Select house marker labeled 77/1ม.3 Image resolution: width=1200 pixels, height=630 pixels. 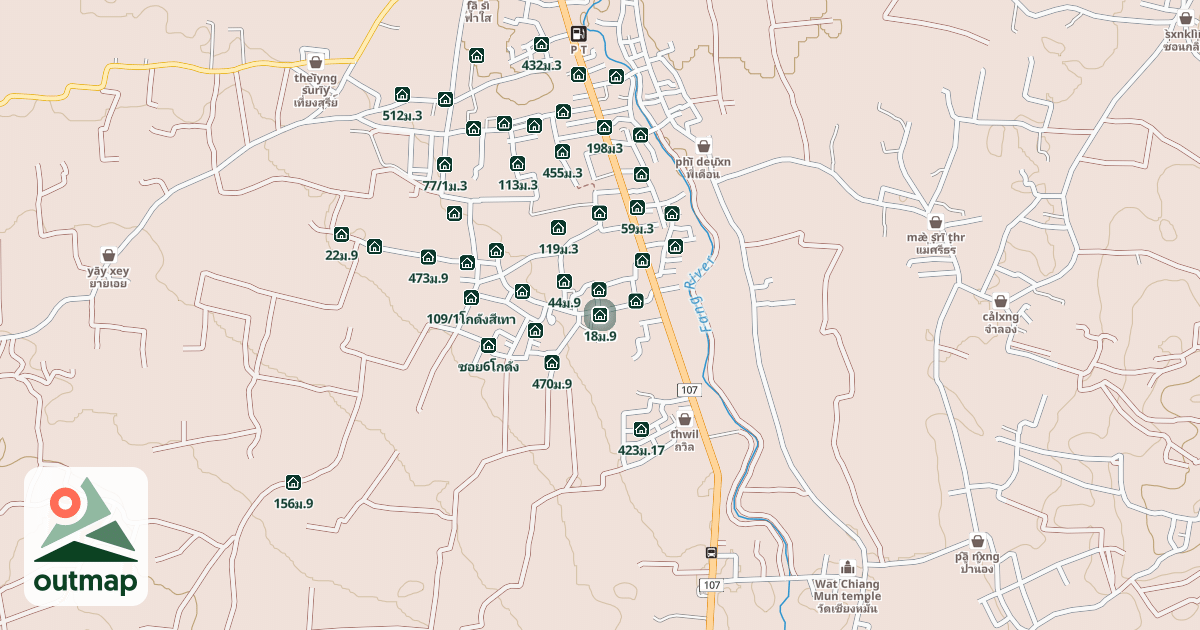pyautogui.click(x=444, y=164)
